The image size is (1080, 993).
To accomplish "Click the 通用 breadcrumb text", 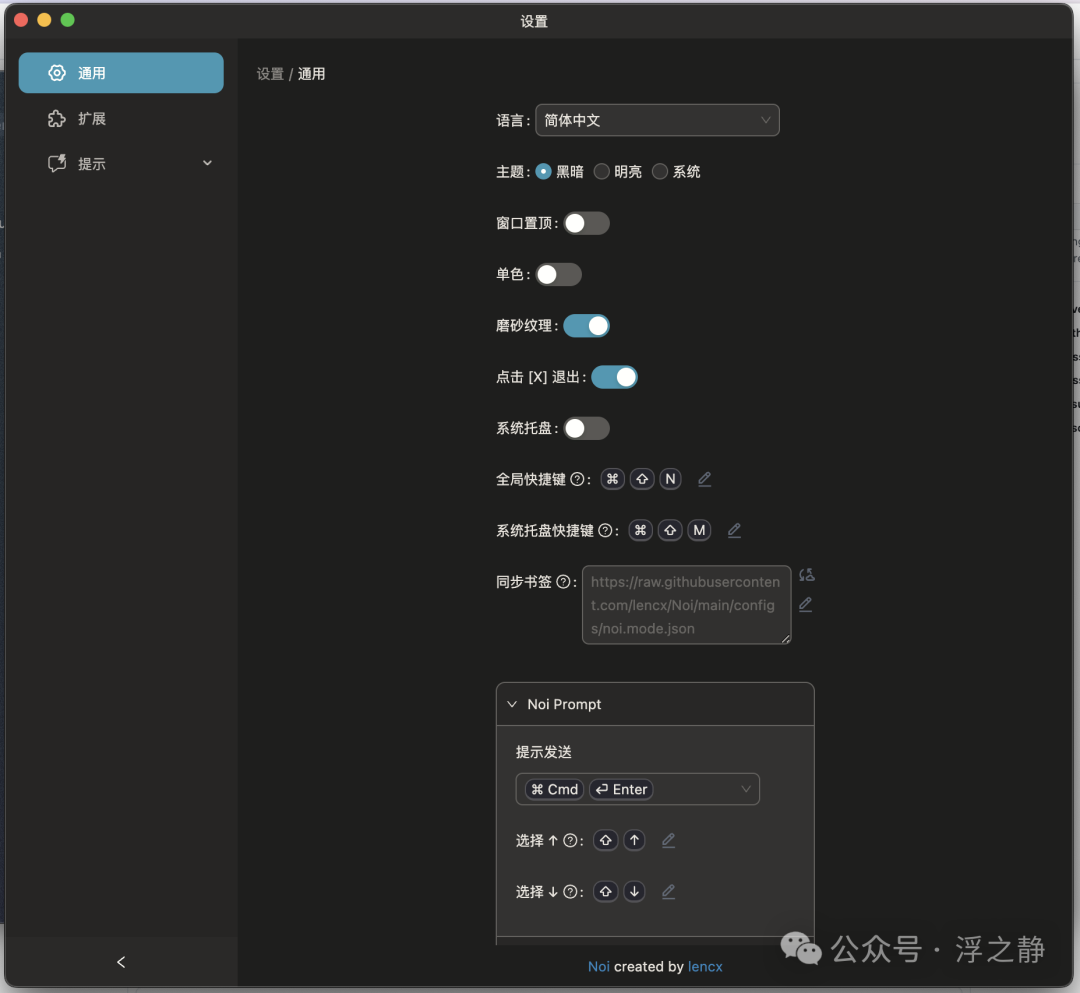I will (x=311, y=74).
